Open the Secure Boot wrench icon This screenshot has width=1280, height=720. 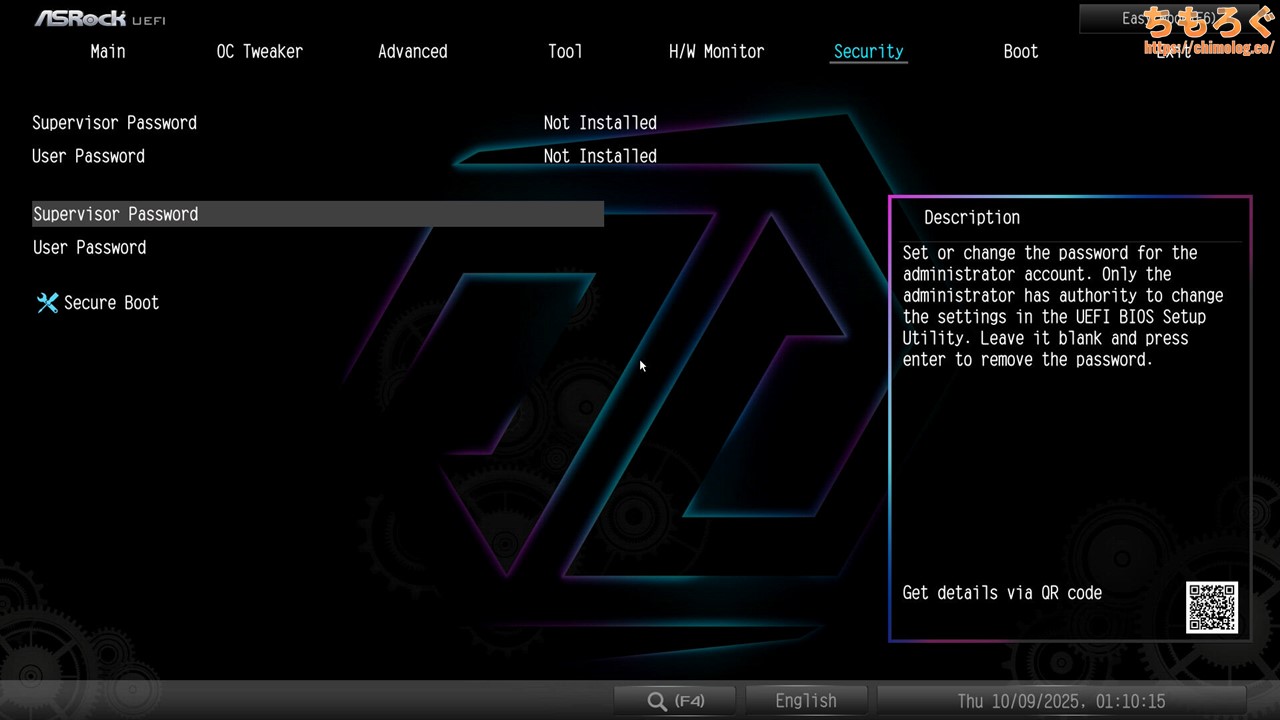click(47, 303)
